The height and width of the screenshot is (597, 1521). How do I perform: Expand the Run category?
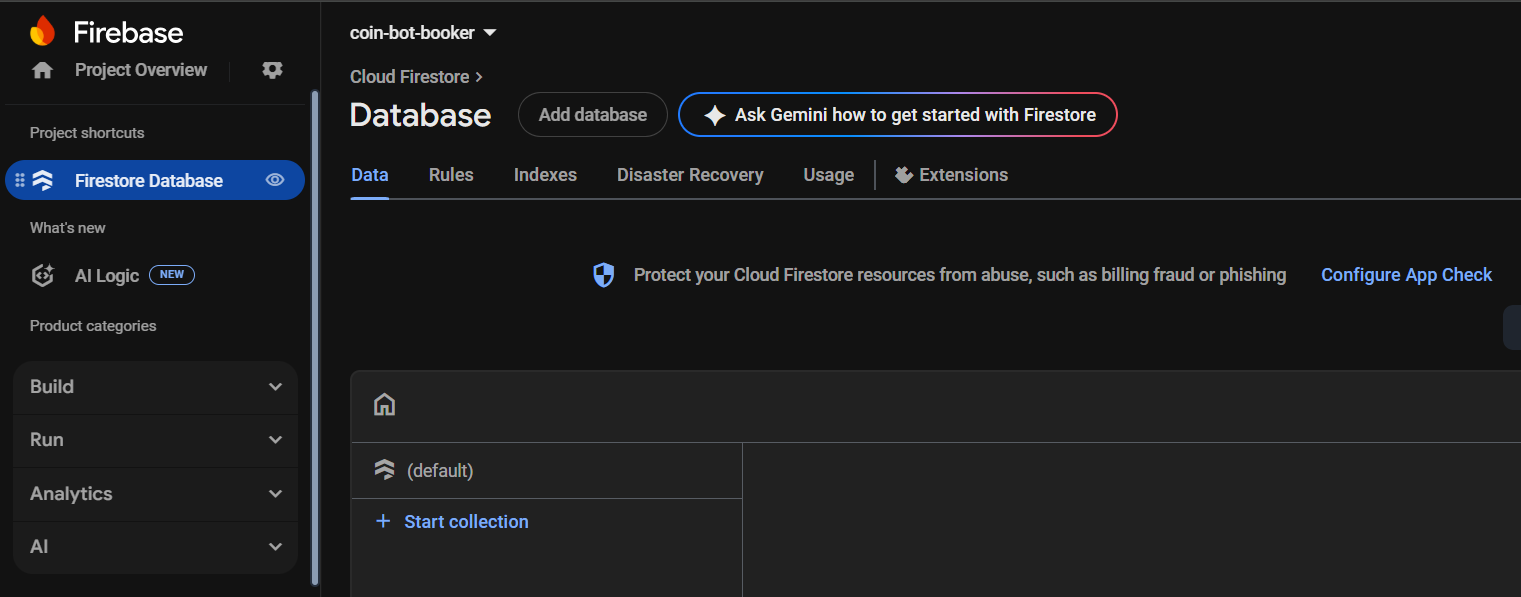[156, 440]
